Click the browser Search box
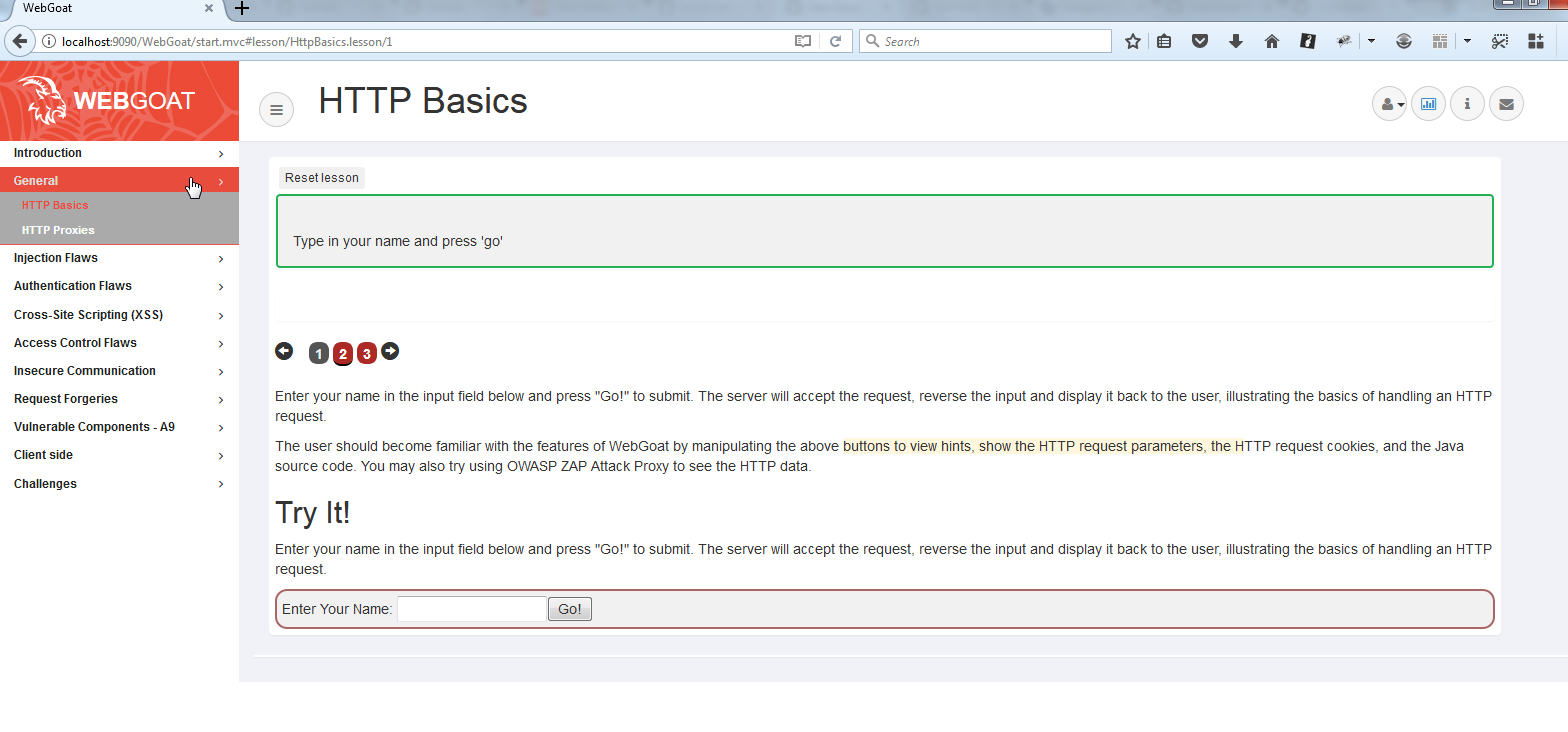1568x732 pixels. point(985,41)
